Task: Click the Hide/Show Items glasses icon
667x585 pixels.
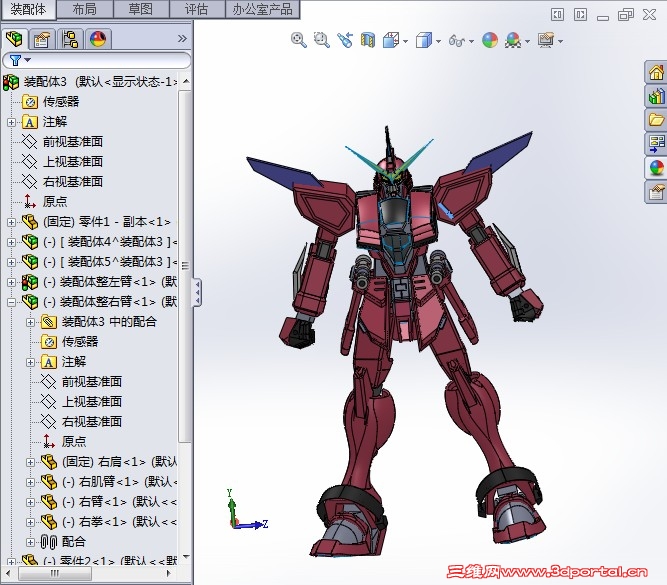Action: [x=457, y=41]
